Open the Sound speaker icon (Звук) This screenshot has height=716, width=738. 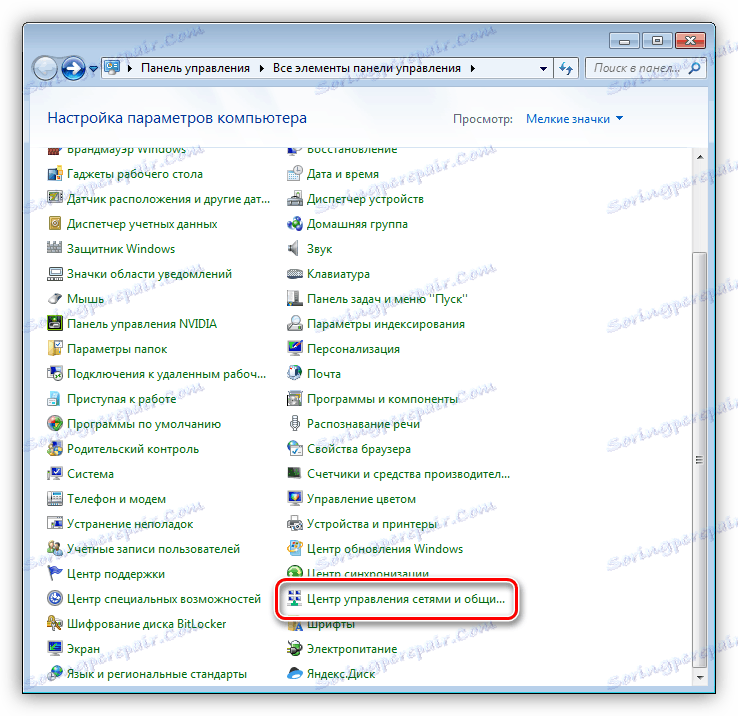[295, 249]
